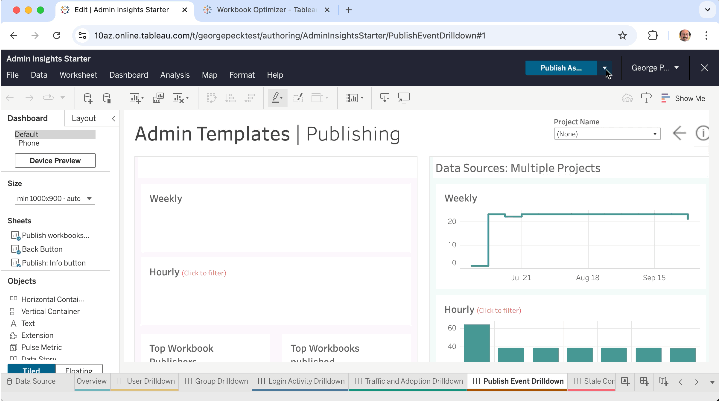Select the Tiled layout toggle
The height and width of the screenshot is (402, 720).
(x=32, y=369)
